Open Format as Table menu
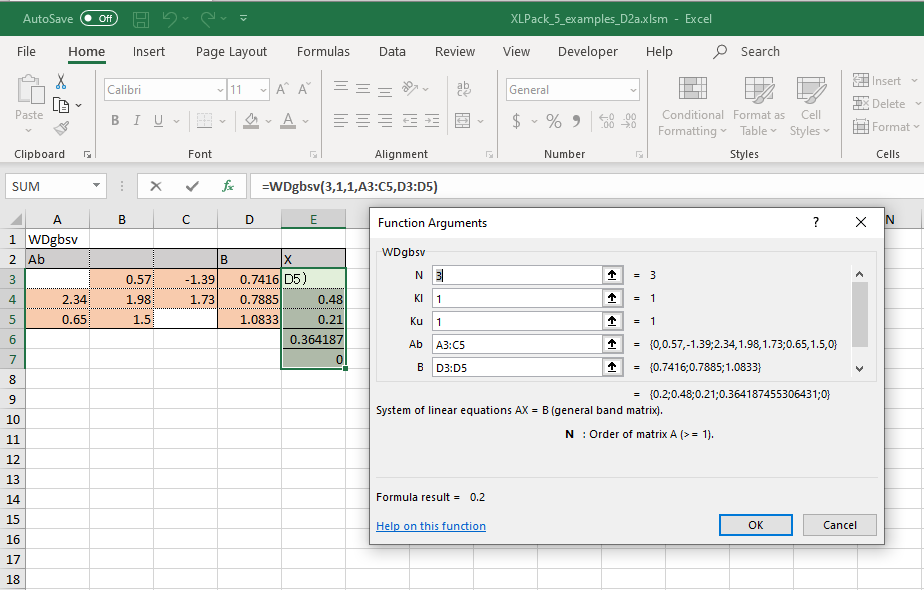This screenshot has height=590, width=924. (759, 106)
